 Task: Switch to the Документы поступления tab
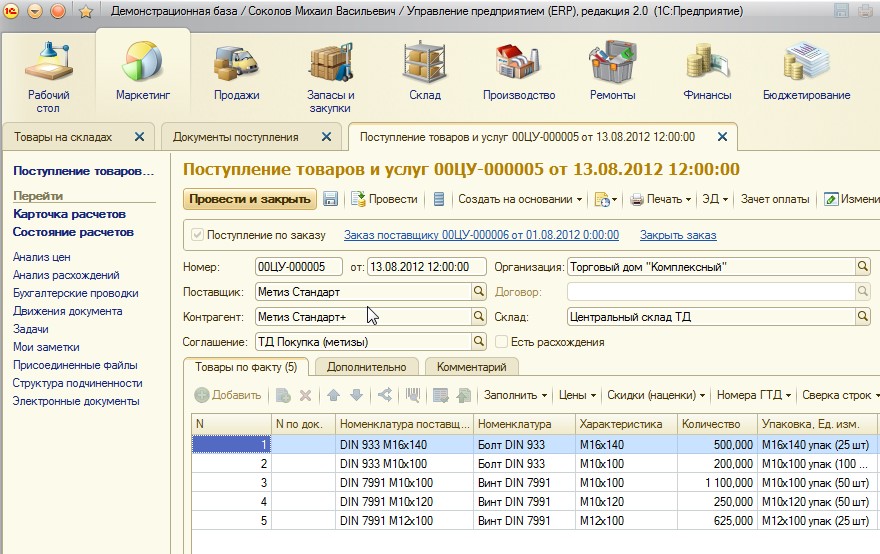click(x=236, y=136)
